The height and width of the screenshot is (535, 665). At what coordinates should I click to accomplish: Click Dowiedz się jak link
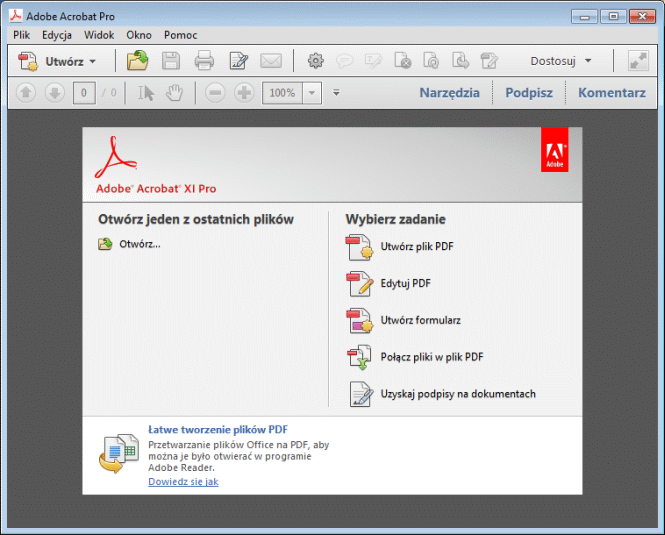[183, 482]
